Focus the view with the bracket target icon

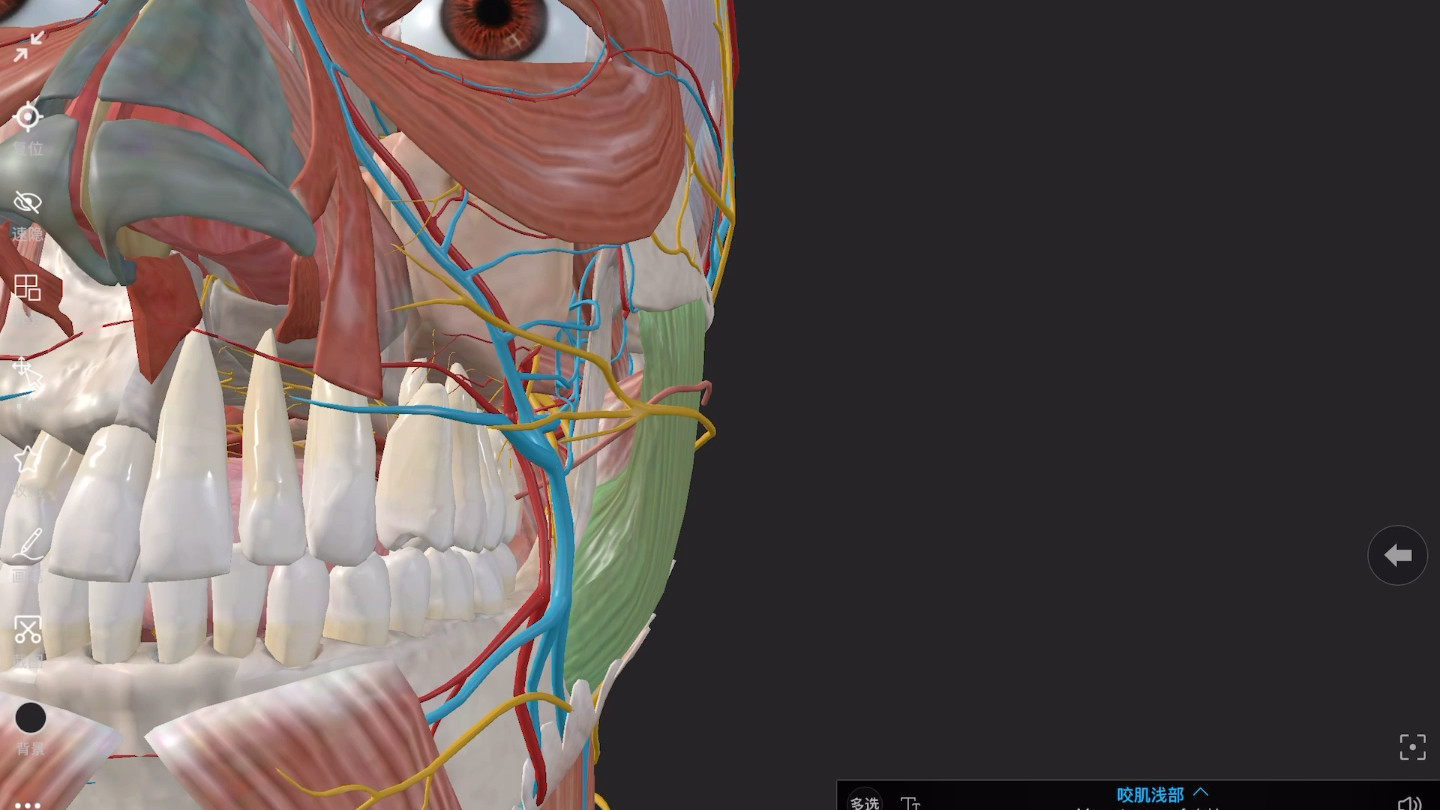[1412, 747]
